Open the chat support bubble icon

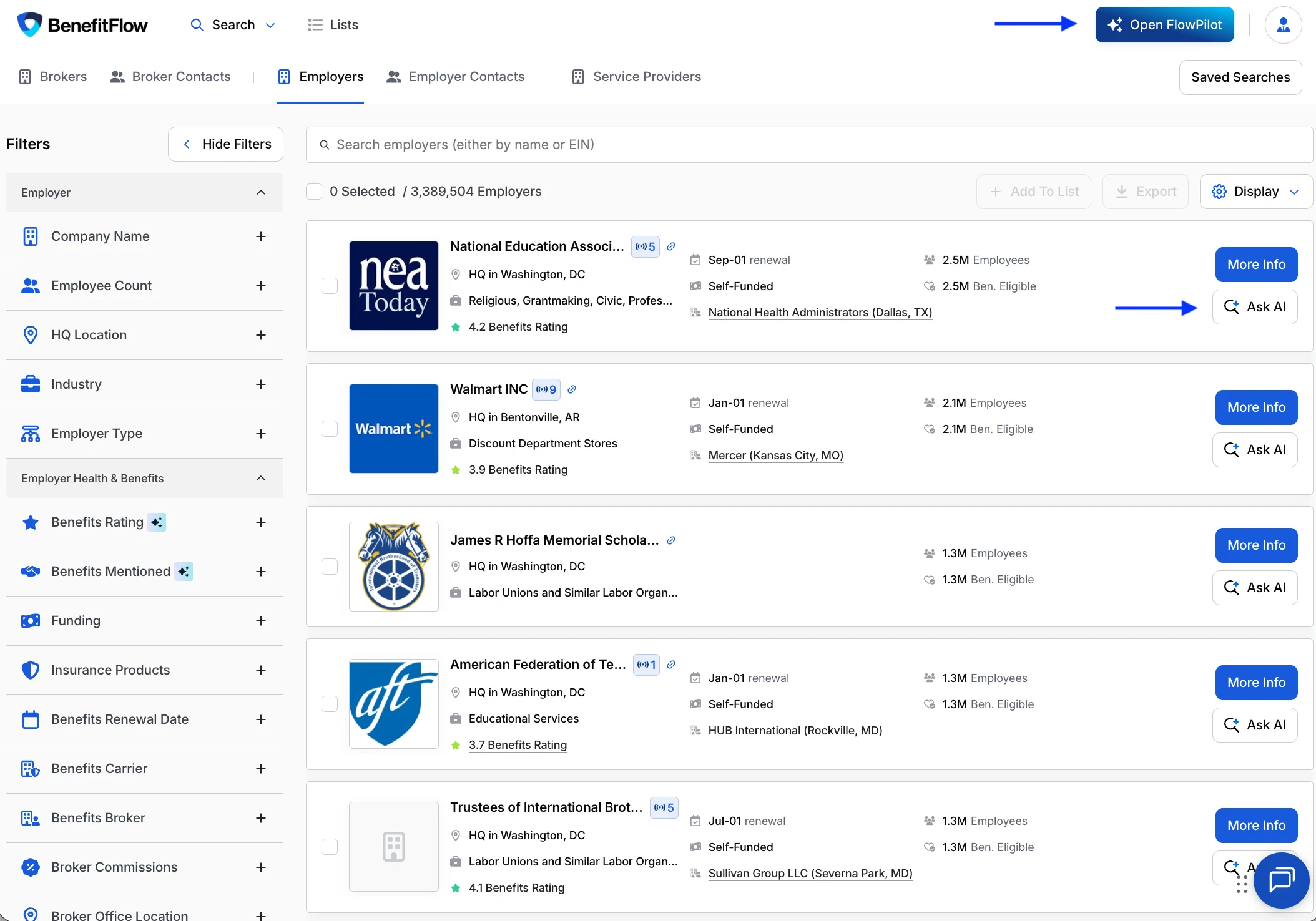point(1281,880)
